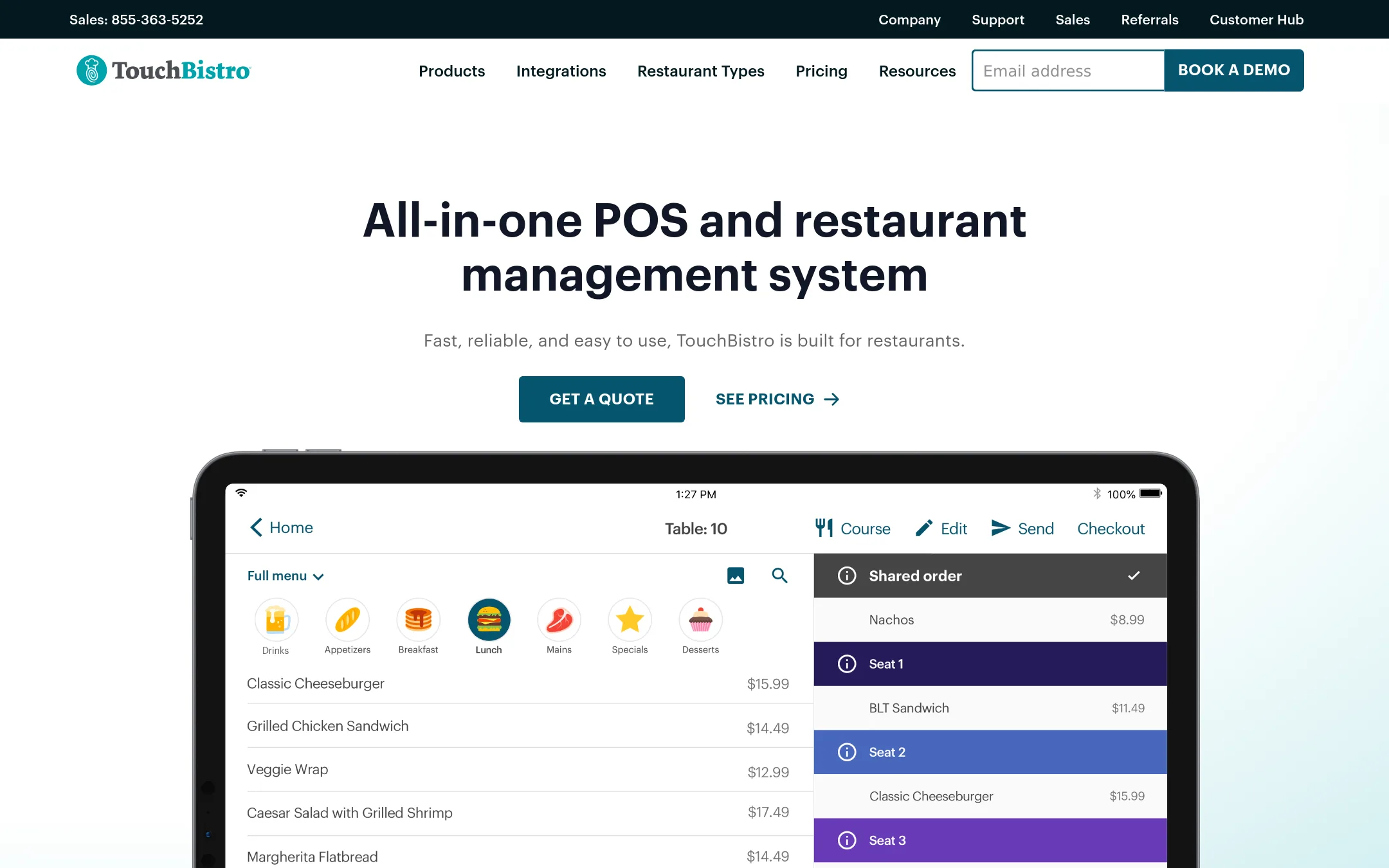This screenshot has height=868, width=1389.
Task: Expand the Full menu dropdown
Action: (x=286, y=575)
